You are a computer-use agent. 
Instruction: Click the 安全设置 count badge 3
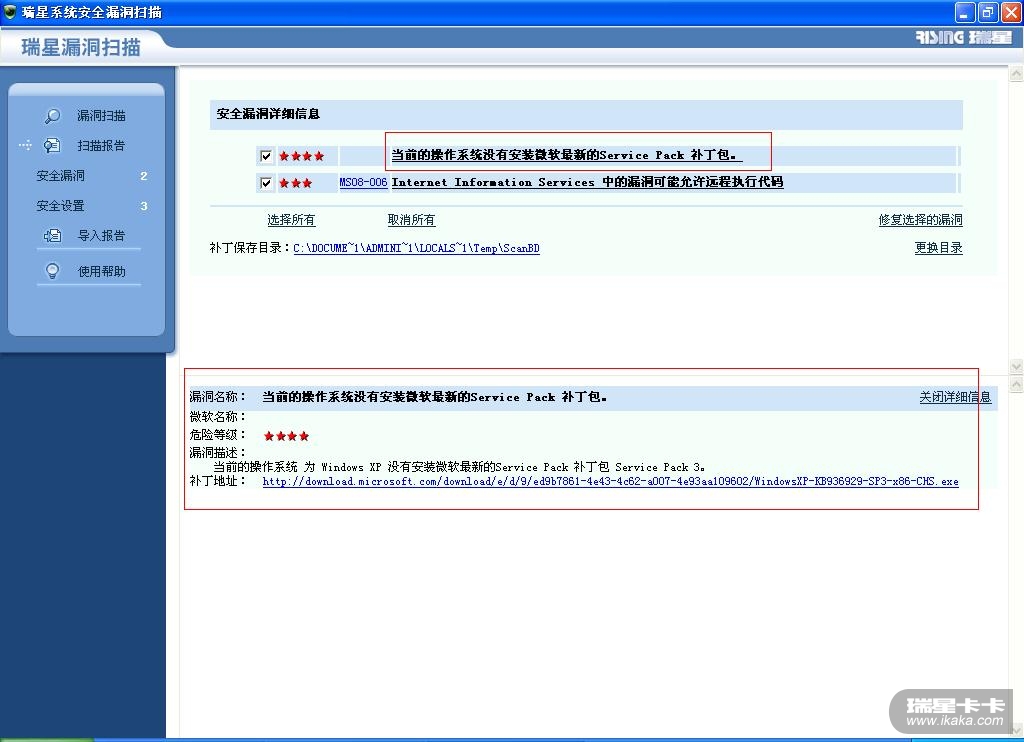point(144,206)
